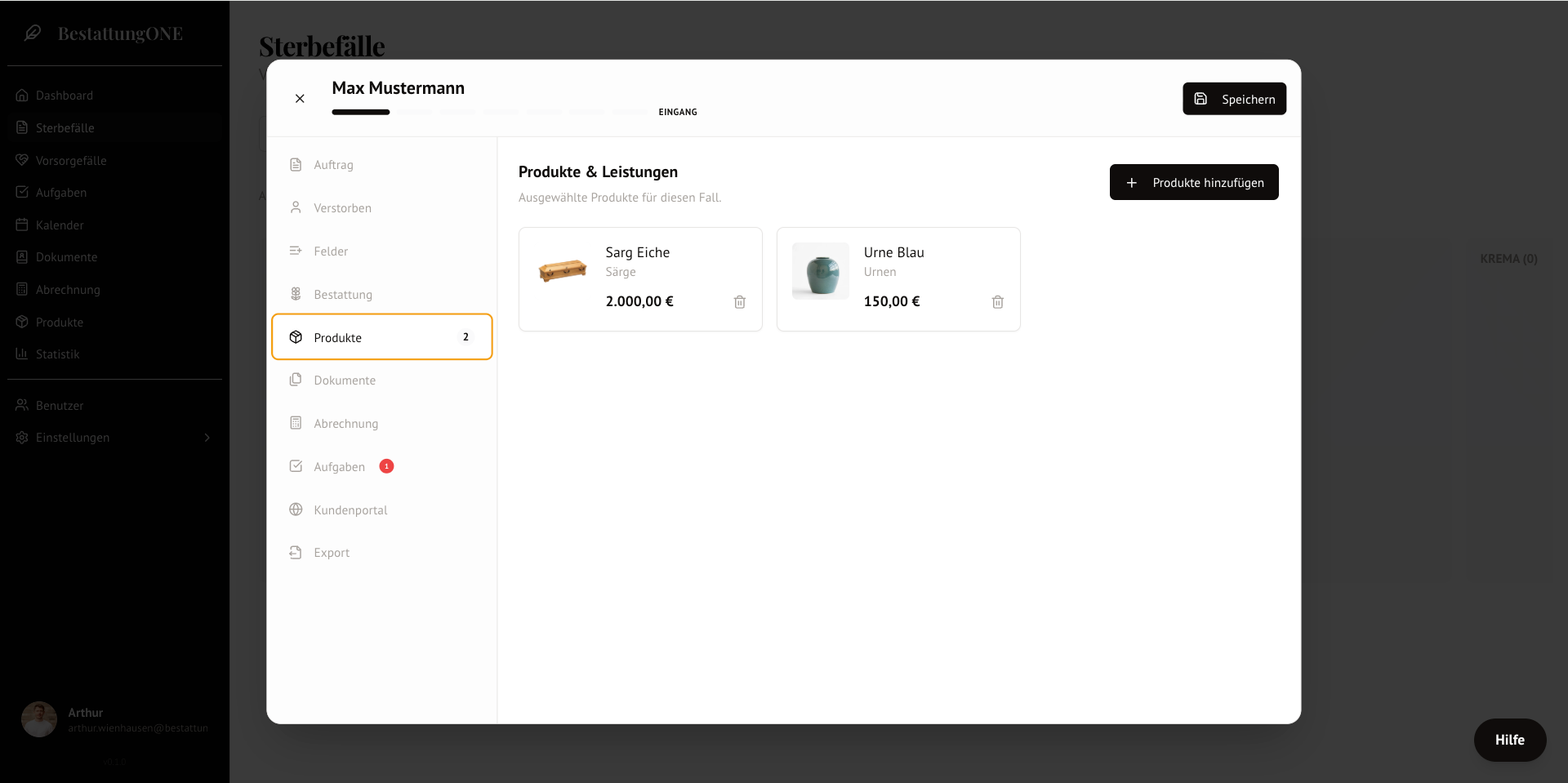Click the Bestattung flower icon

pos(296,294)
